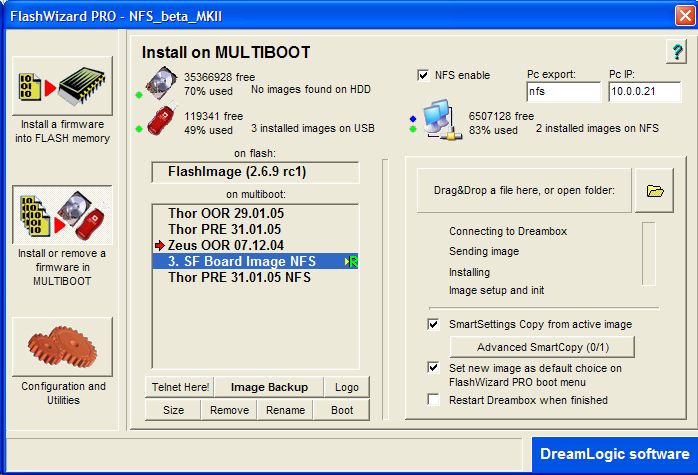Open Configuration and Utilities gears icon
The width and height of the screenshot is (698, 475).
pyautogui.click(x=62, y=347)
